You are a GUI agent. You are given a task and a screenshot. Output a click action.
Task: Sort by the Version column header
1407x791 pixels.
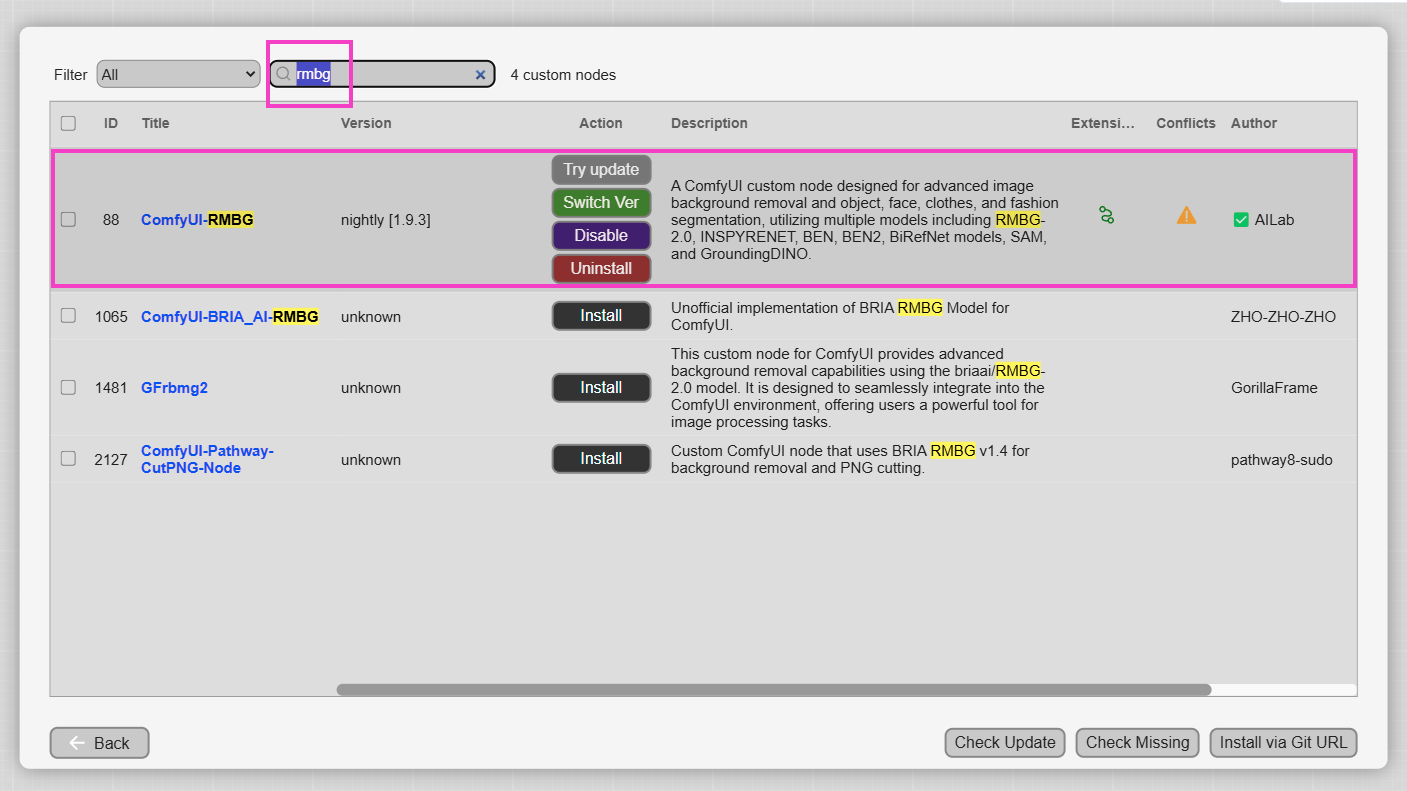366,123
